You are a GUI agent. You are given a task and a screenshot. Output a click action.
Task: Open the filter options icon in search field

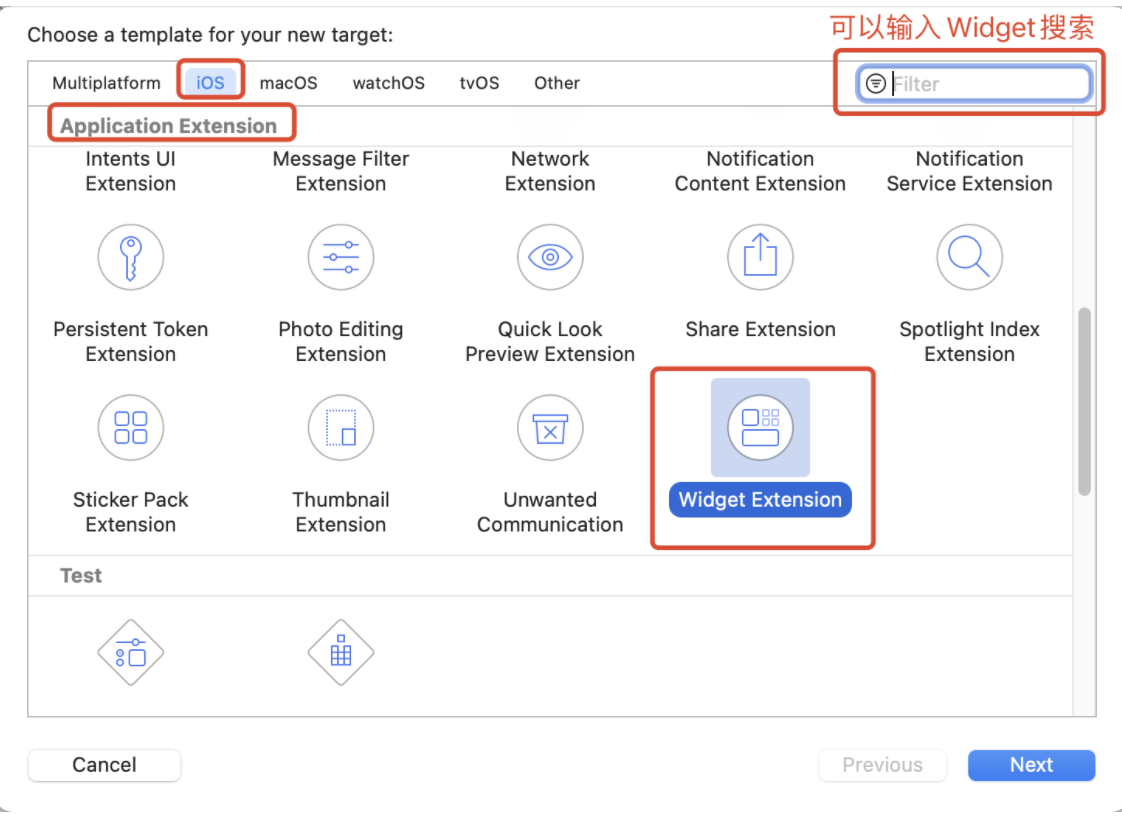tap(876, 84)
